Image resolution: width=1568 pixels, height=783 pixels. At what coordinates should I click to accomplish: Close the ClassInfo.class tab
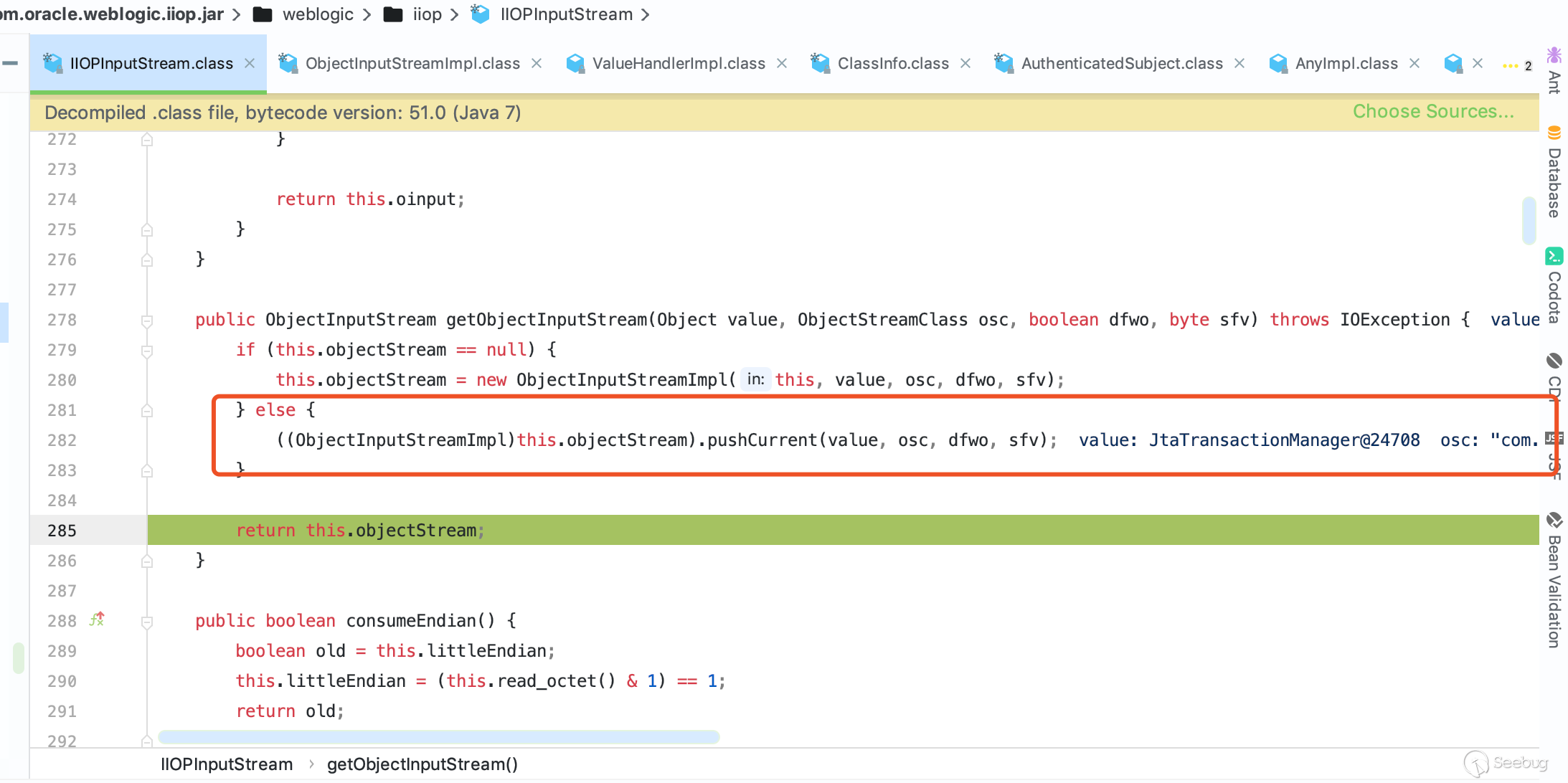tap(965, 63)
